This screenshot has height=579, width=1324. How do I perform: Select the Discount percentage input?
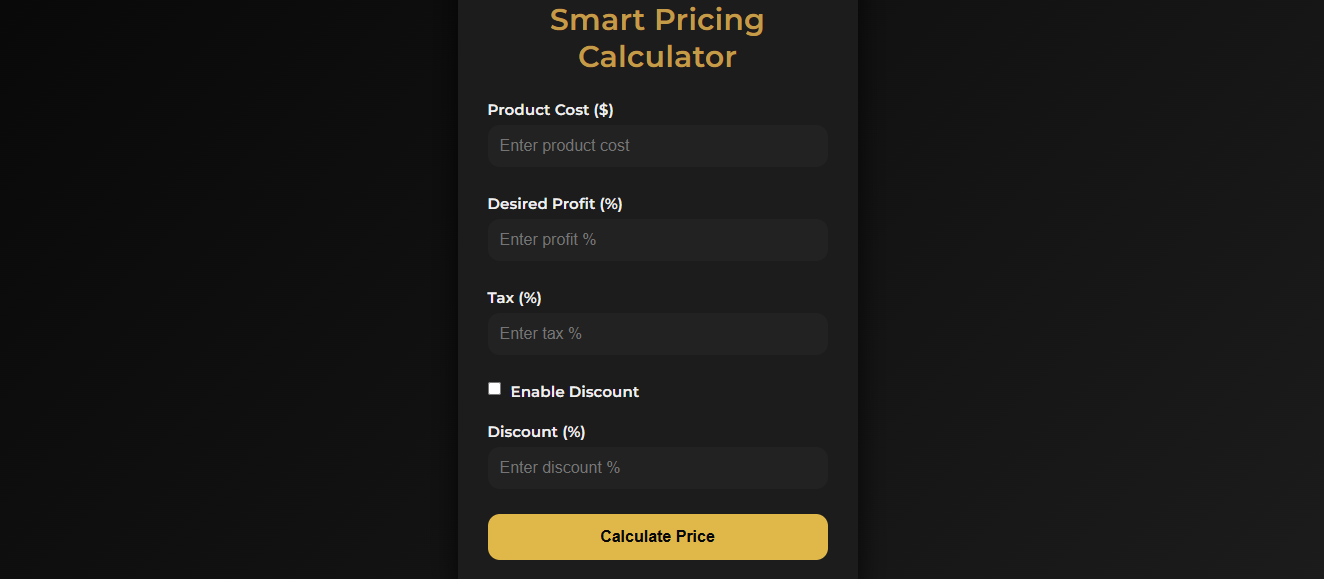click(657, 467)
